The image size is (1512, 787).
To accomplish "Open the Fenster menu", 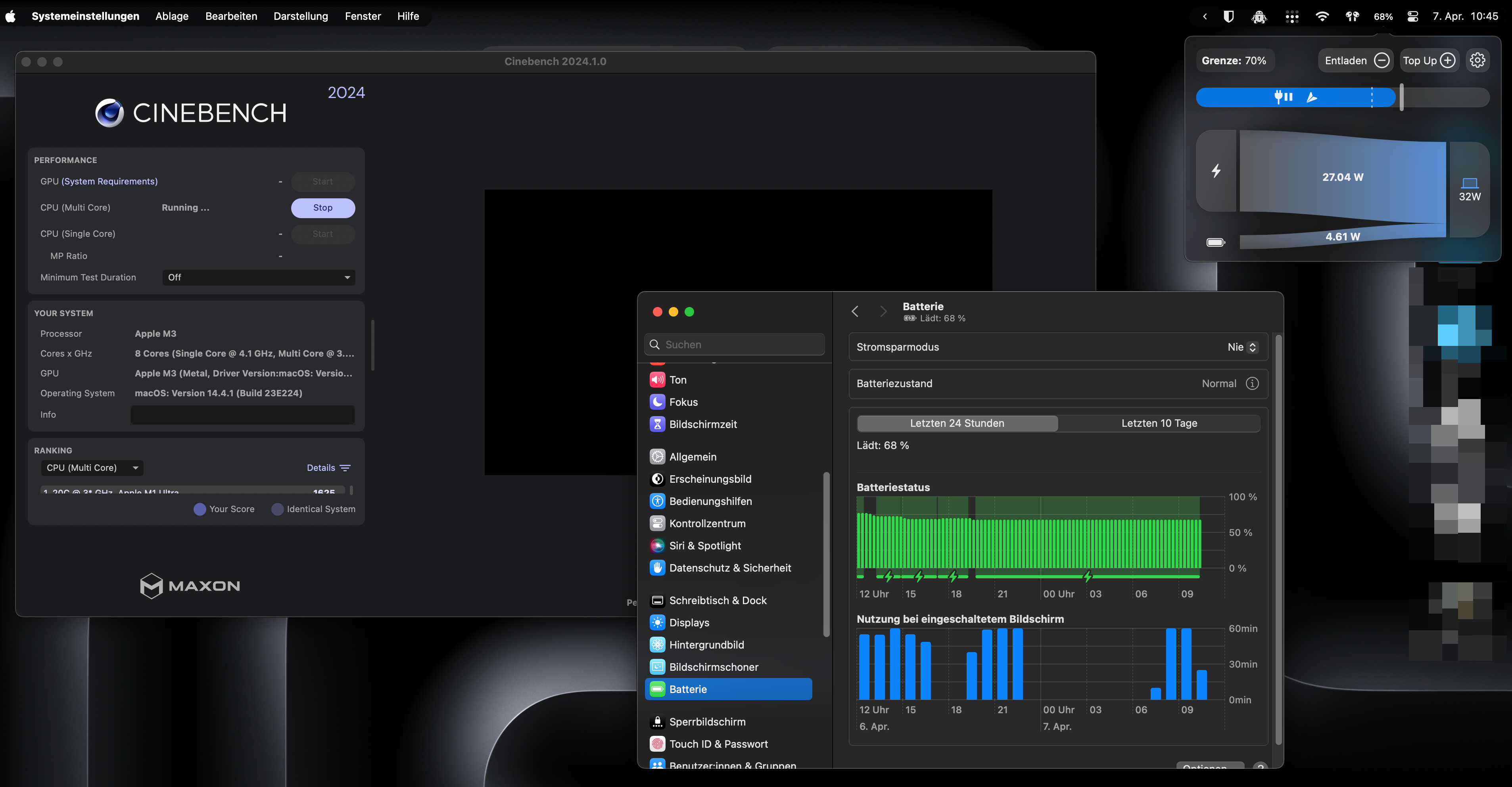I will pos(363,16).
